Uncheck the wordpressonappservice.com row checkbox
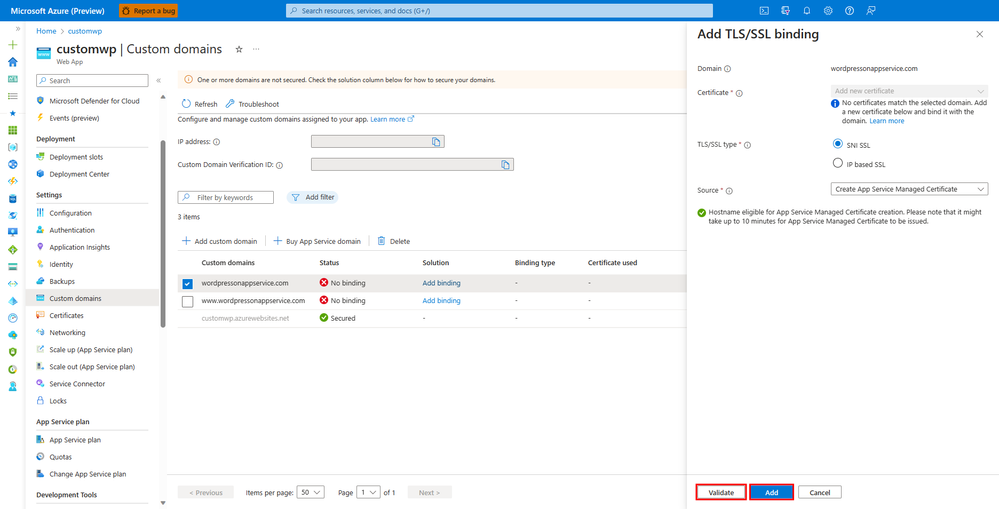 [187, 283]
